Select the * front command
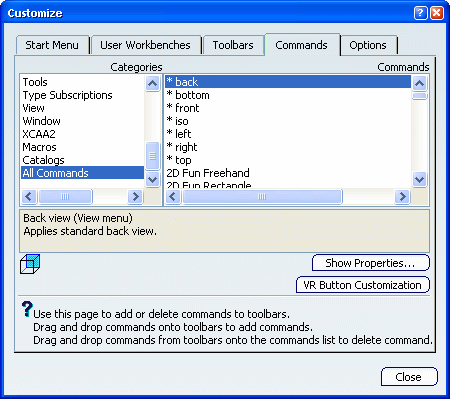 tap(288, 108)
